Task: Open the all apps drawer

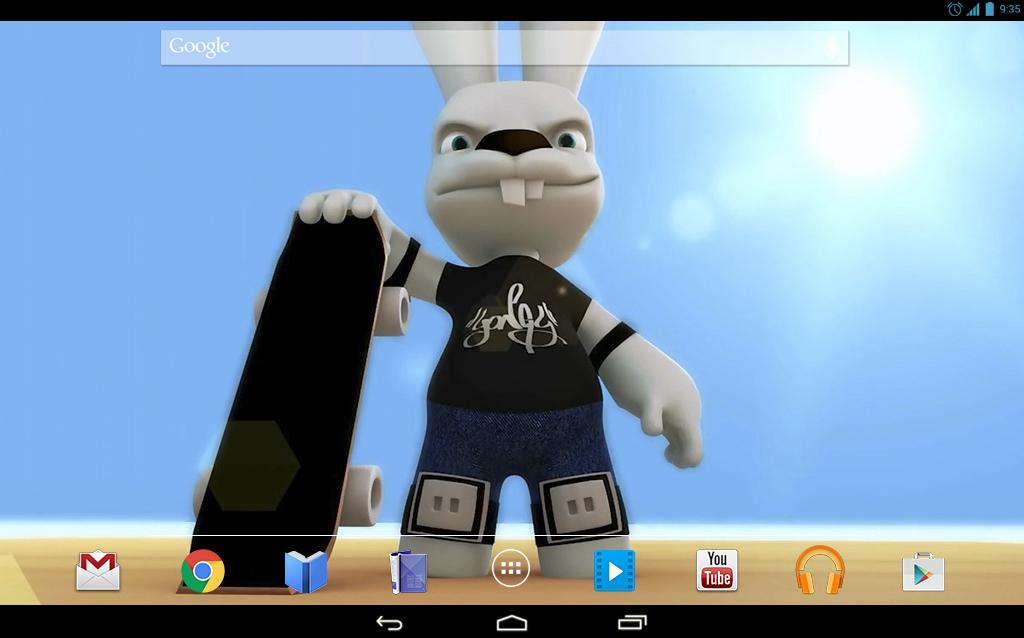Action: (511, 569)
